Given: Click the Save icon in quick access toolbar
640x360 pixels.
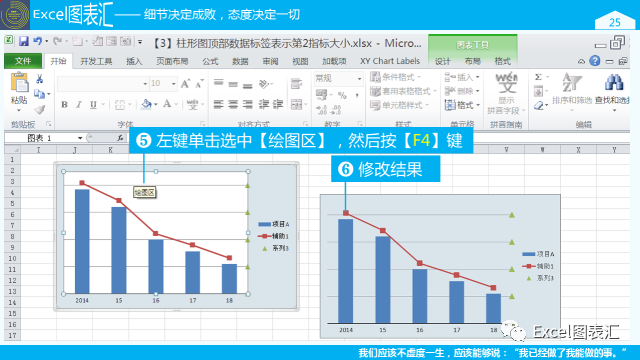Looking at the screenshot, I should (24, 41).
